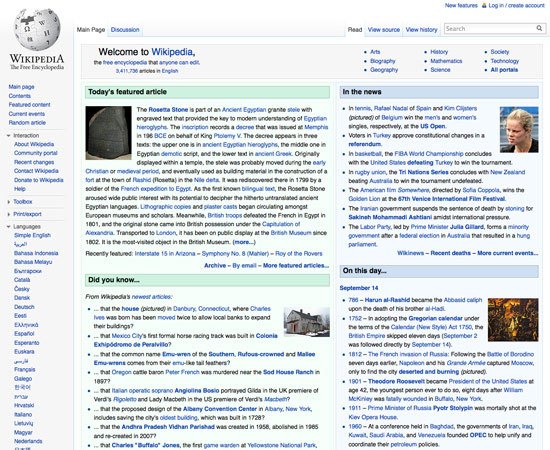Click the user icon beside Log in
This screenshot has width=550, height=450.
484,6
